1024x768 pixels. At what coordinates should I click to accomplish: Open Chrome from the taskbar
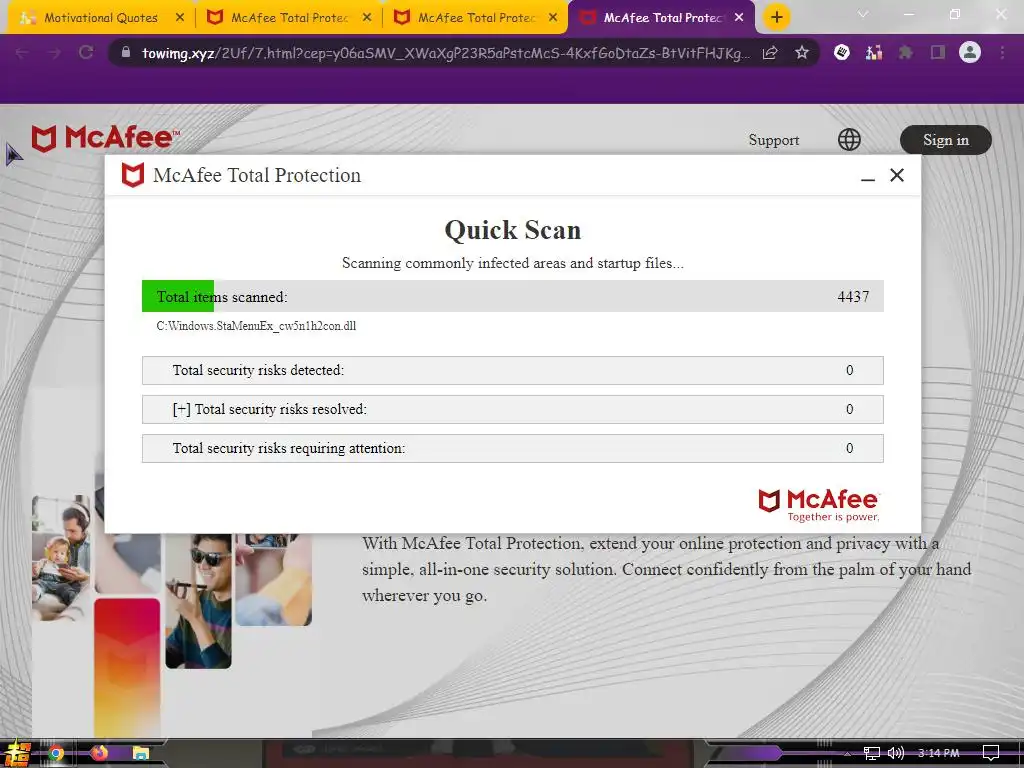click(x=56, y=754)
